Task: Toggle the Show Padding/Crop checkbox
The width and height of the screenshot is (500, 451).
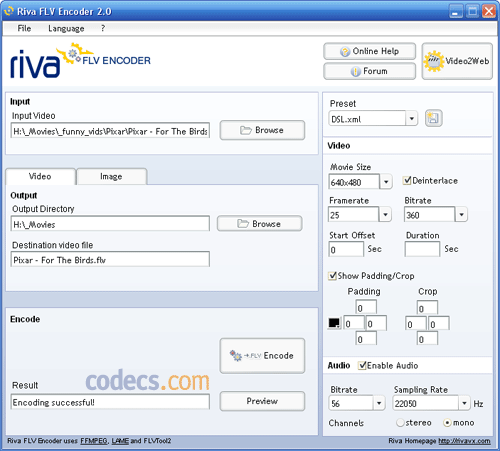Action: [x=332, y=276]
